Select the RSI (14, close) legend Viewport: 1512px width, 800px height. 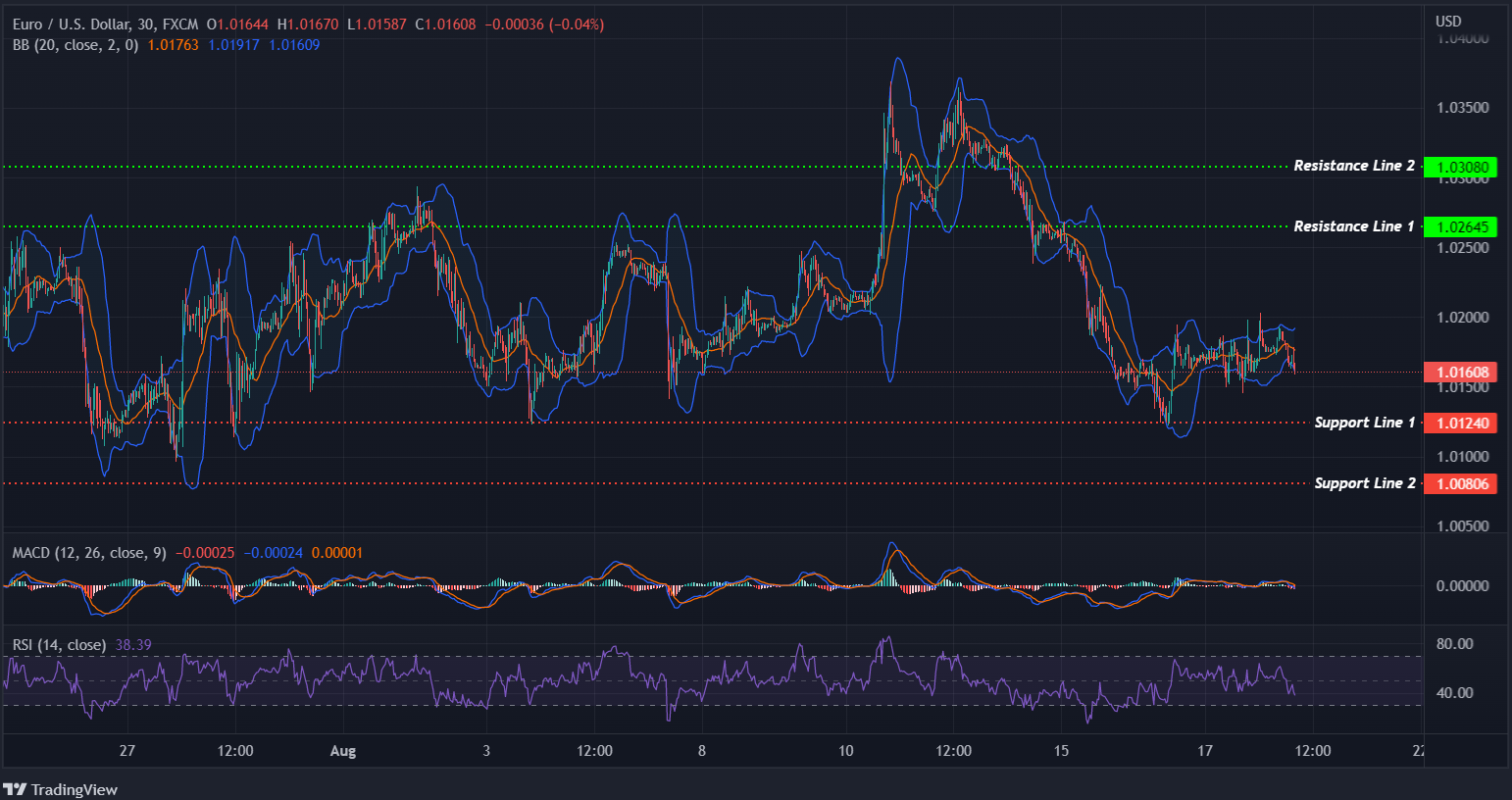coord(57,644)
